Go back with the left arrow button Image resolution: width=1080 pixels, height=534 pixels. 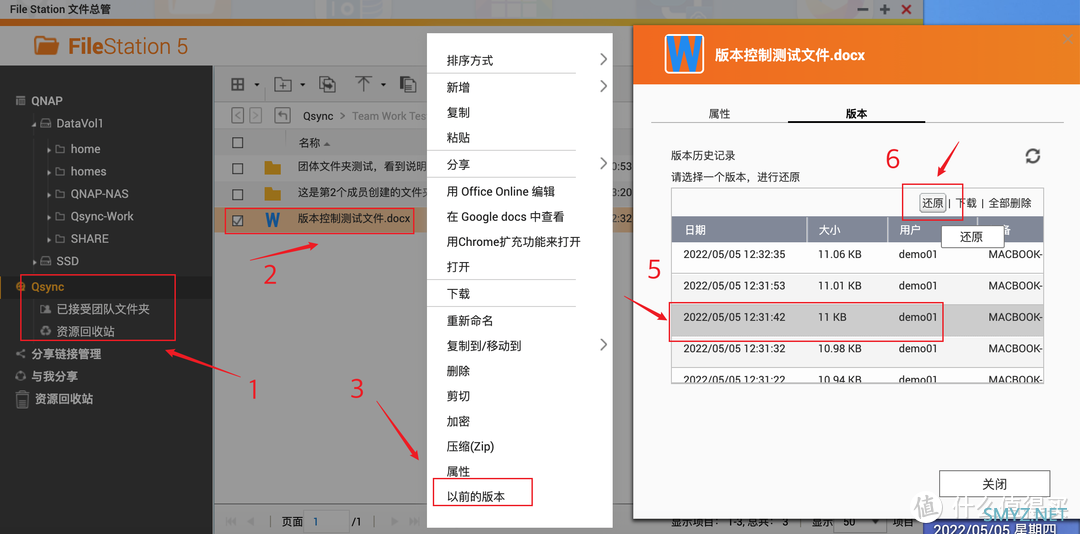click(x=238, y=116)
